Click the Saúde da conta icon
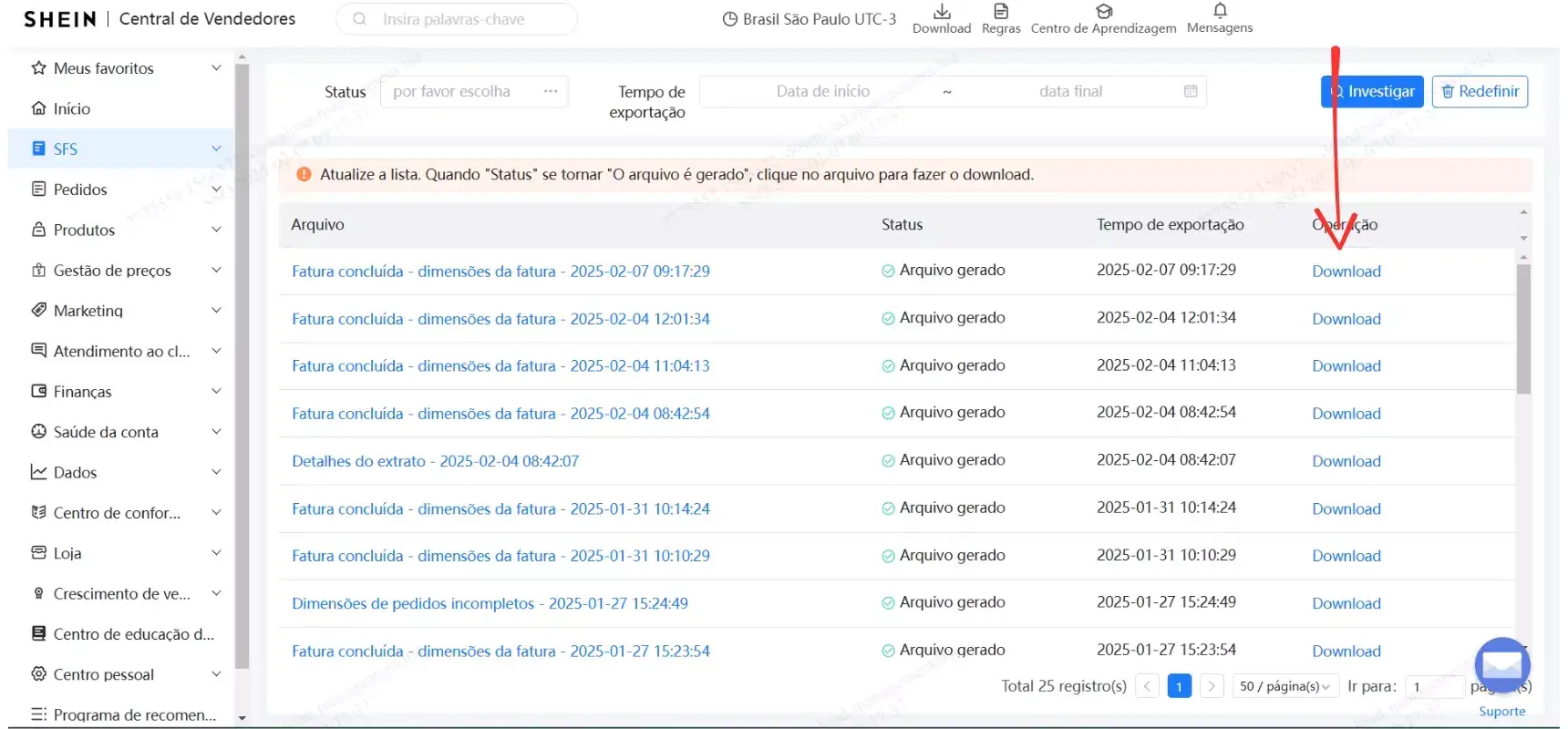 click(x=38, y=431)
